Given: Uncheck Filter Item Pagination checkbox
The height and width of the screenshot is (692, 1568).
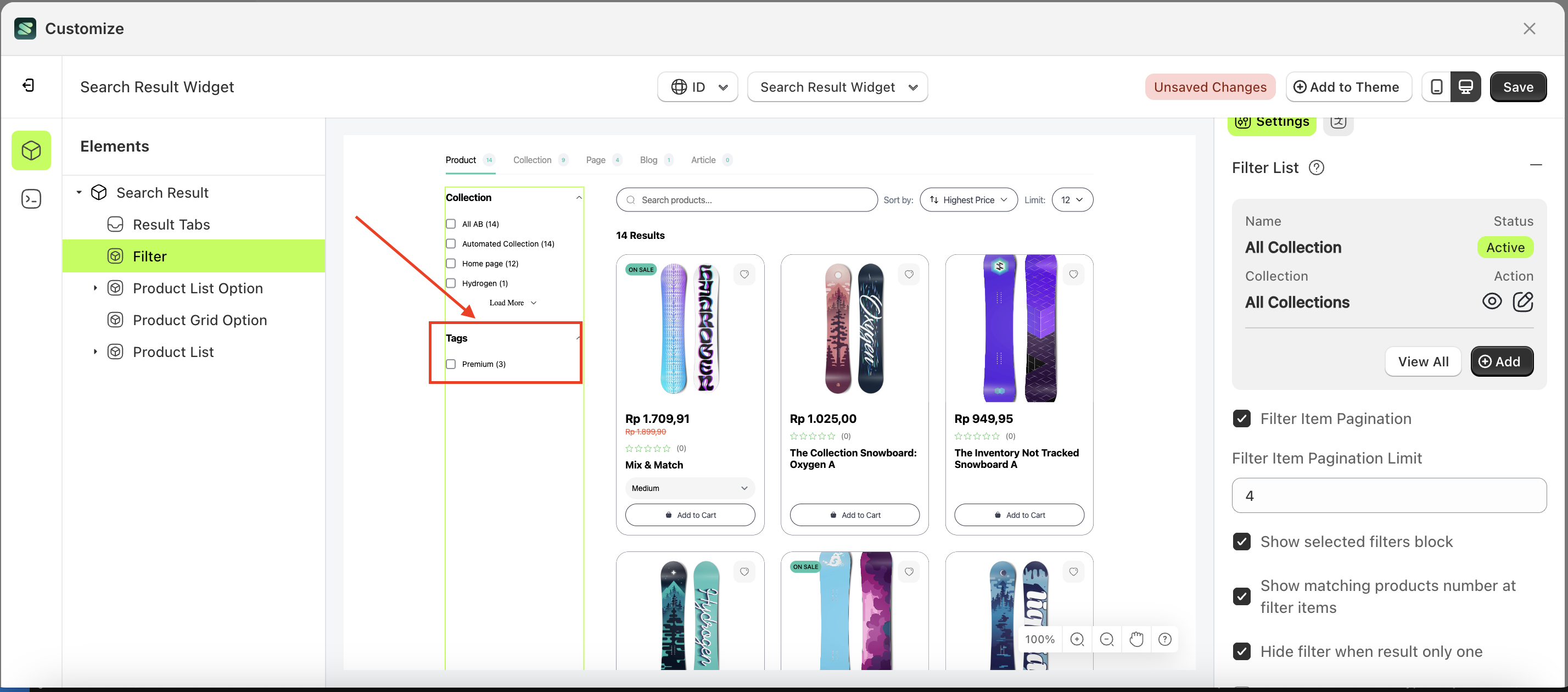Looking at the screenshot, I should pyautogui.click(x=1242, y=418).
